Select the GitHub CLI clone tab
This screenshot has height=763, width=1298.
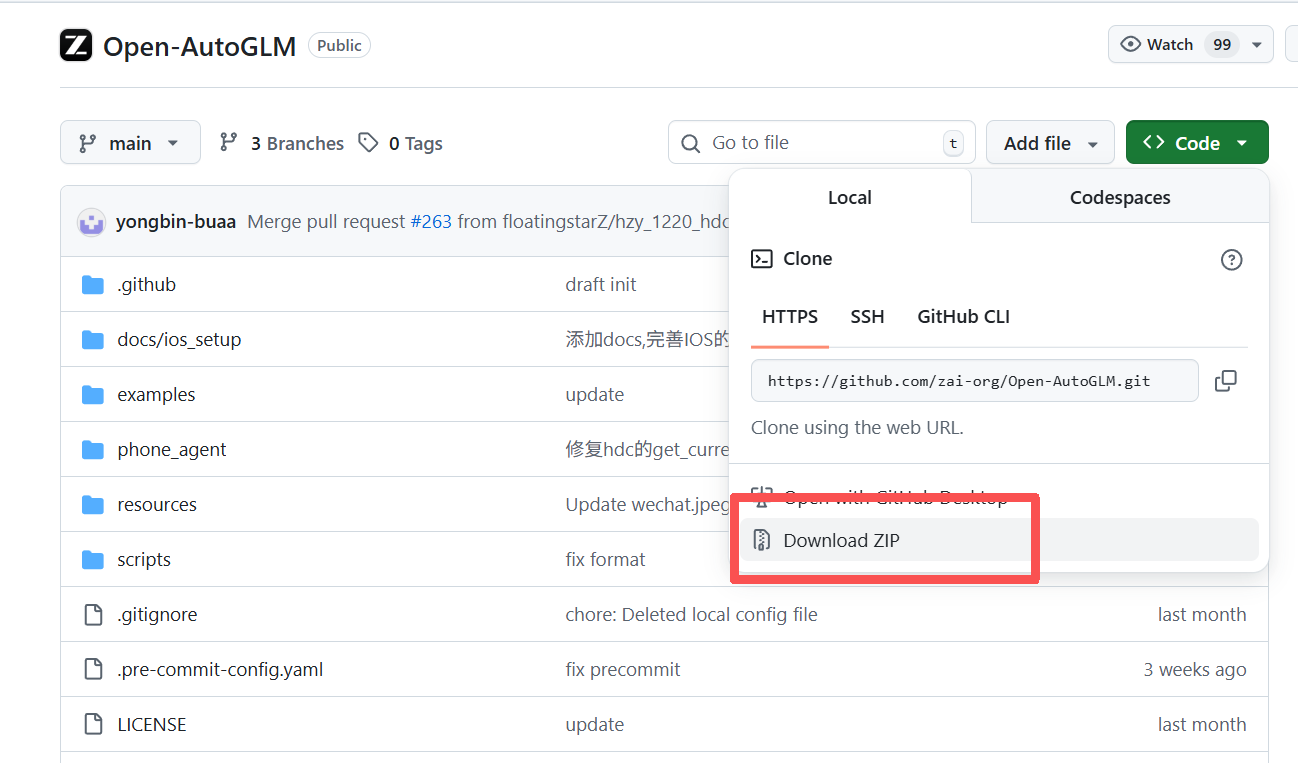pos(963,317)
